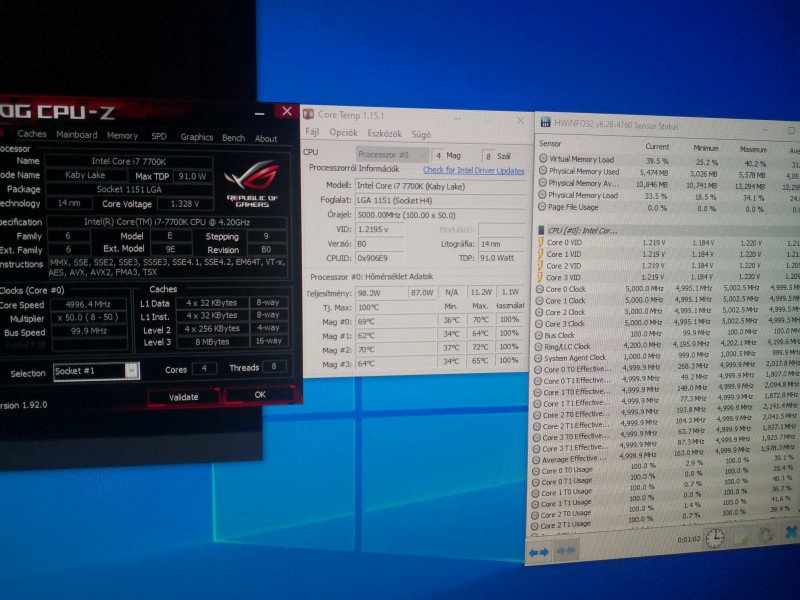Click the circle icon beside Physical Memory Used

(543, 170)
